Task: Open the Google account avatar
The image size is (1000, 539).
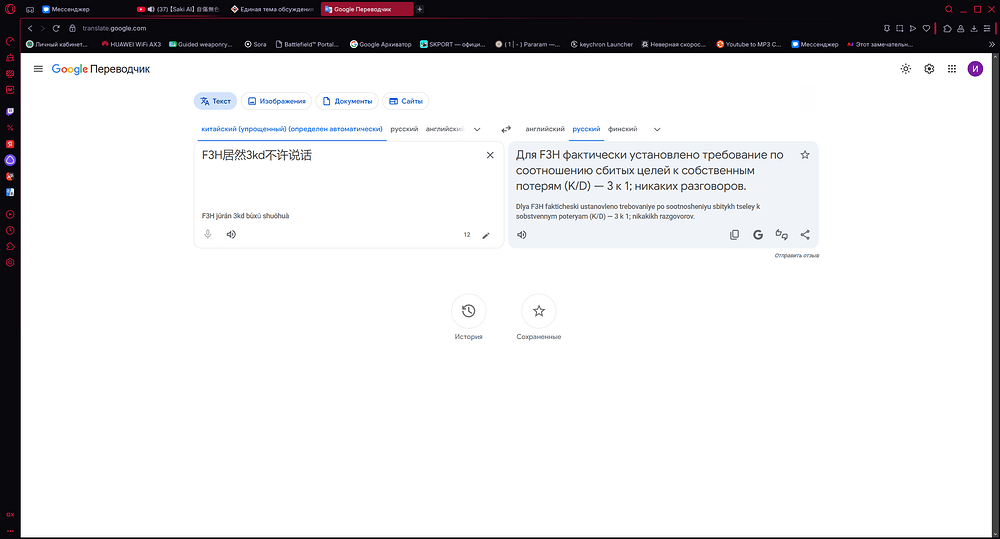Action: click(x=975, y=69)
